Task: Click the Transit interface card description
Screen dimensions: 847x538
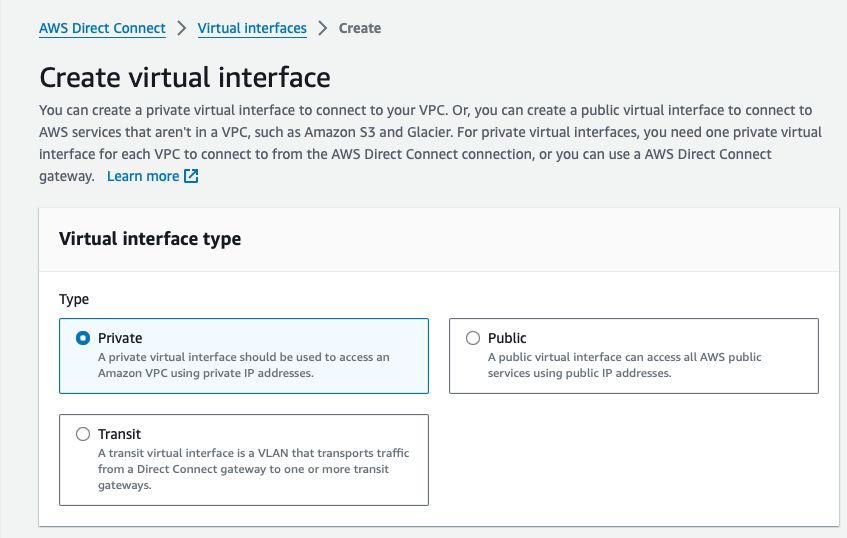Action: click(x=253, y=469)
